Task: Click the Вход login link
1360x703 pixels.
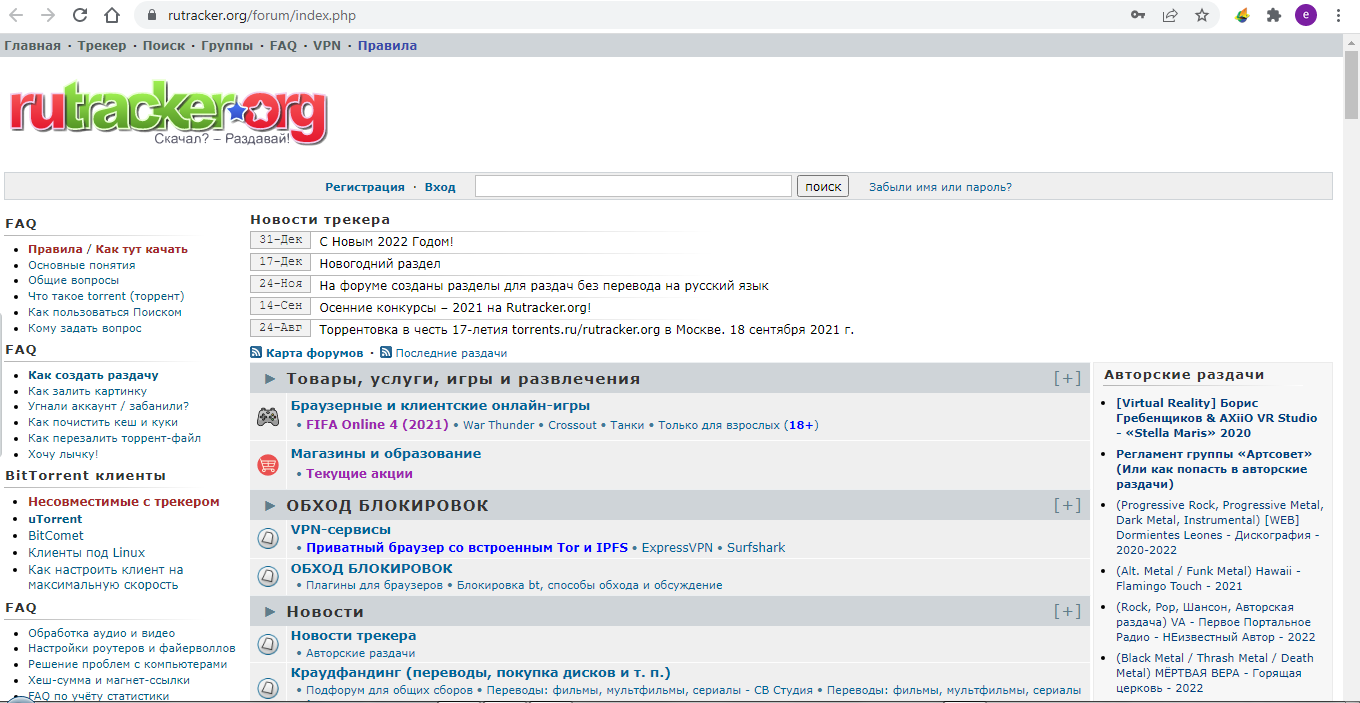Action: (x=440, y=187)
